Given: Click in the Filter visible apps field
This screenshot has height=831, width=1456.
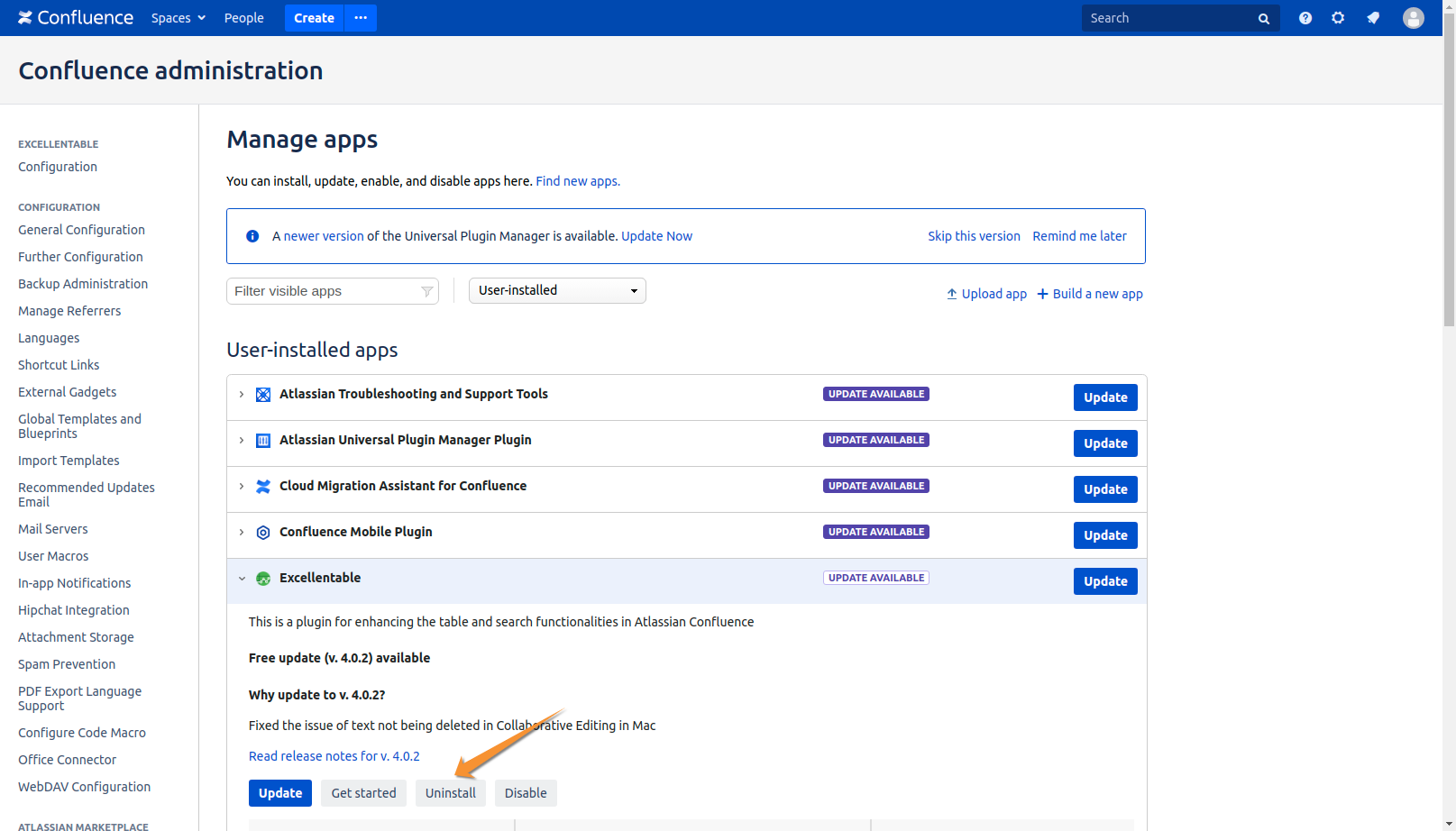Looking at the screenshot, I should tap(325, 291).
